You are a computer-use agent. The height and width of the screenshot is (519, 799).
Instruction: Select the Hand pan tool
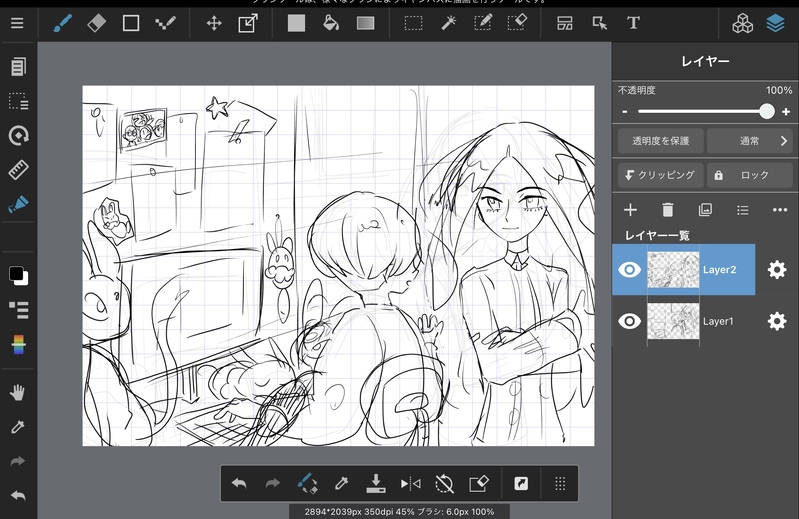coord(18,393)
